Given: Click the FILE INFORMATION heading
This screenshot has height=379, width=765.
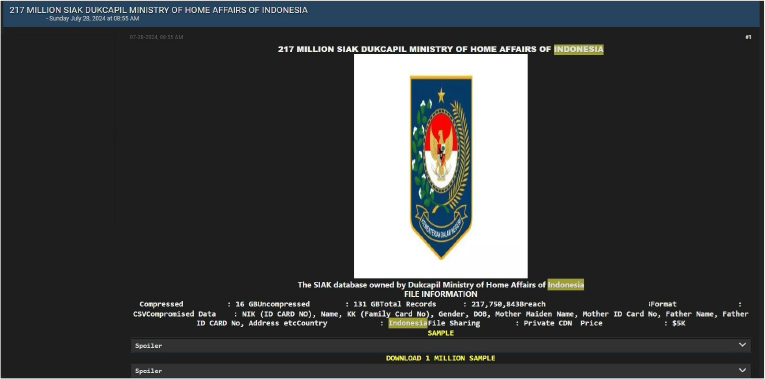Looking at the screenshot, I should point(441,294).
